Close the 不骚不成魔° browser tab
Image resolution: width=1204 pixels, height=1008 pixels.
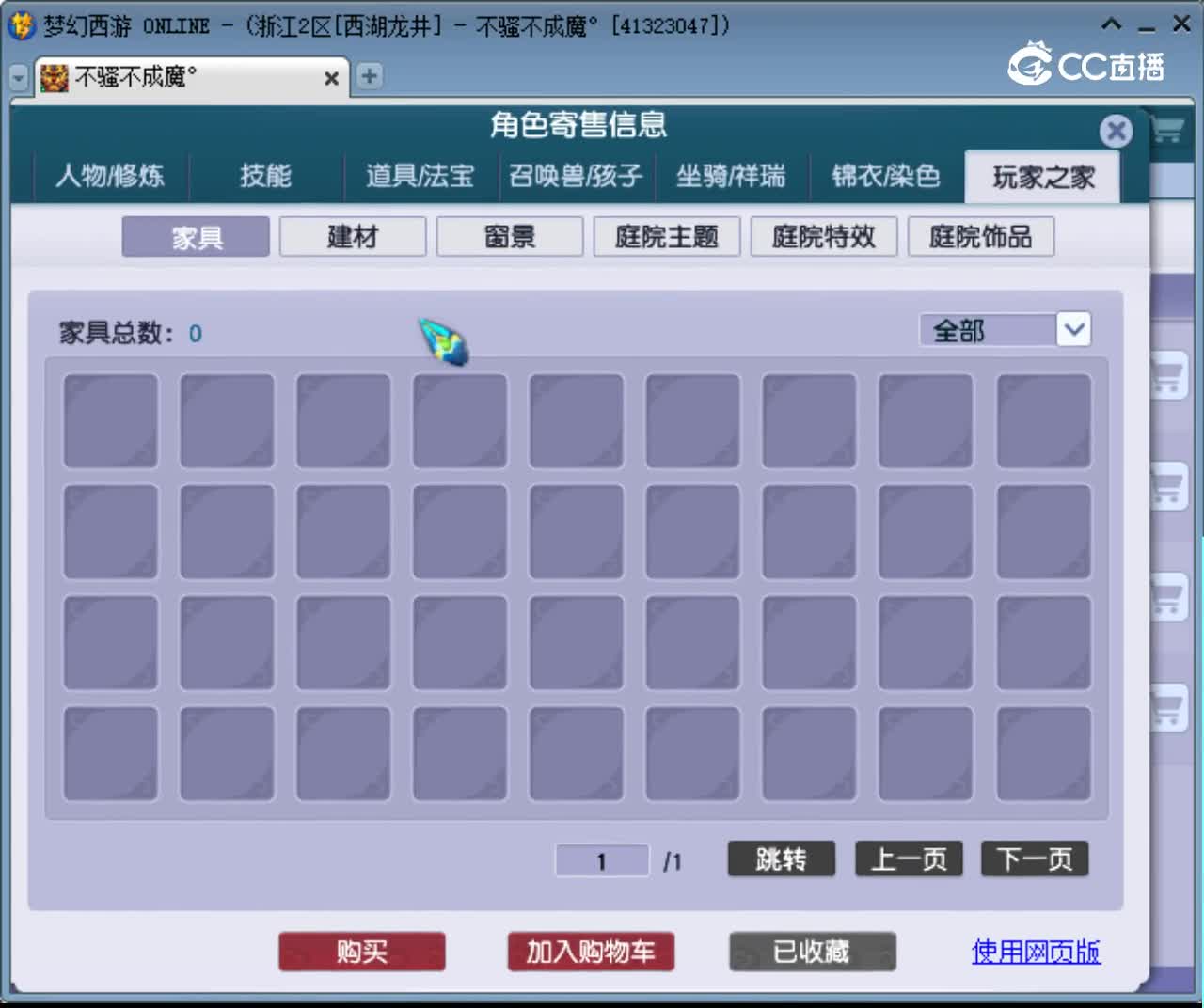pyautogui.click(x=331, y=79)
